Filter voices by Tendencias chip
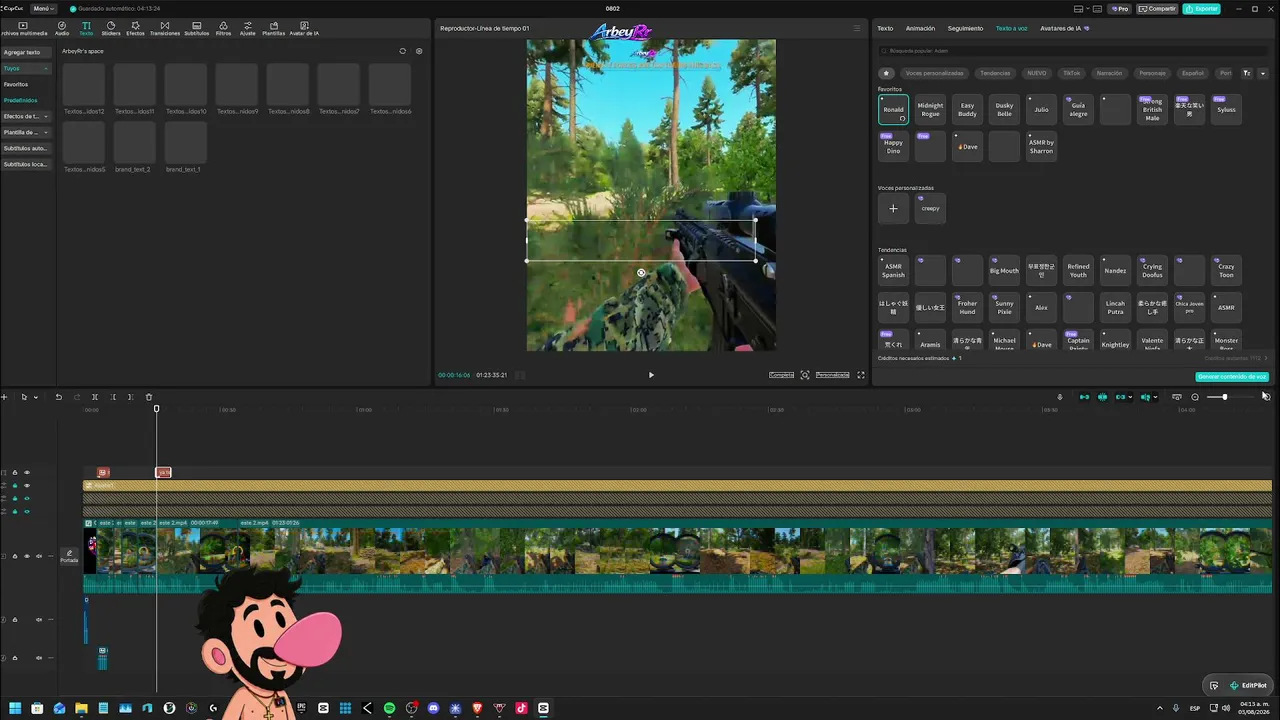 (x=995, y=73)
